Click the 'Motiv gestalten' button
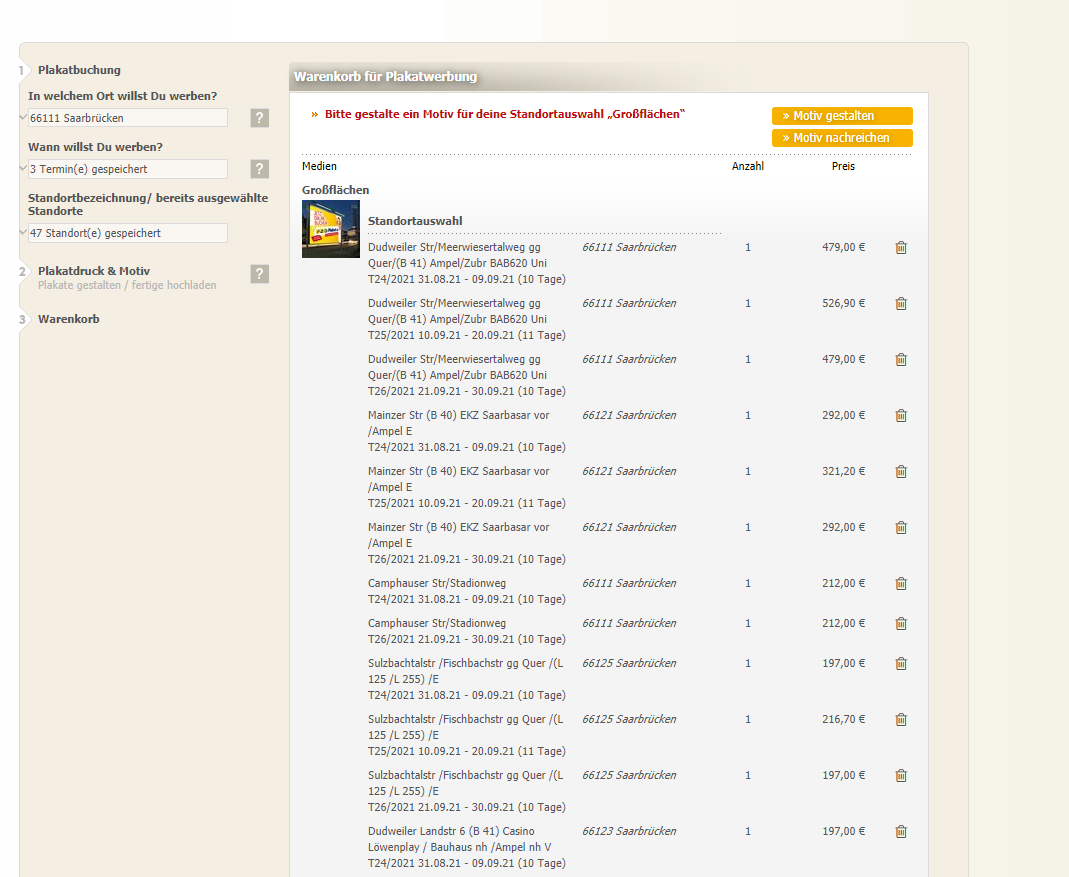Image resolution: width=1069 pixels, height=877 pixels. click(842, 116)
